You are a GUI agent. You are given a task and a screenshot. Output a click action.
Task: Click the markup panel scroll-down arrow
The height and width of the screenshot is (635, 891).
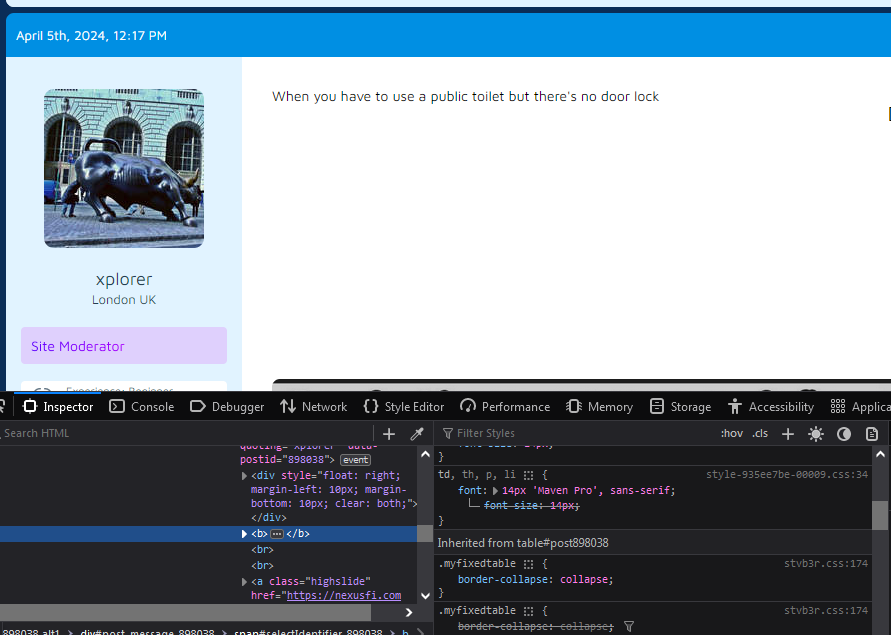coord(425,596)
